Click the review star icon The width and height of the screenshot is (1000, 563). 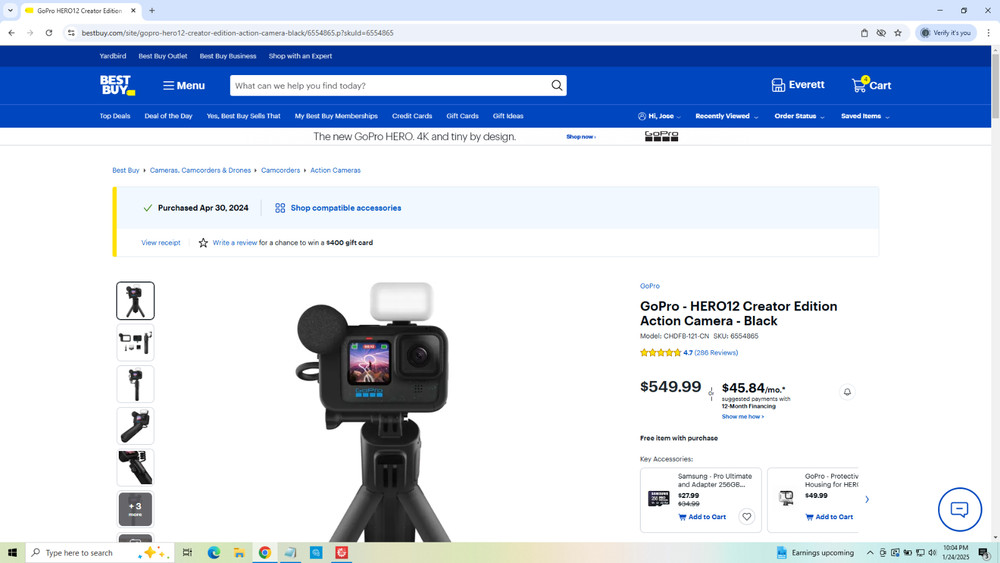[203, 243]
